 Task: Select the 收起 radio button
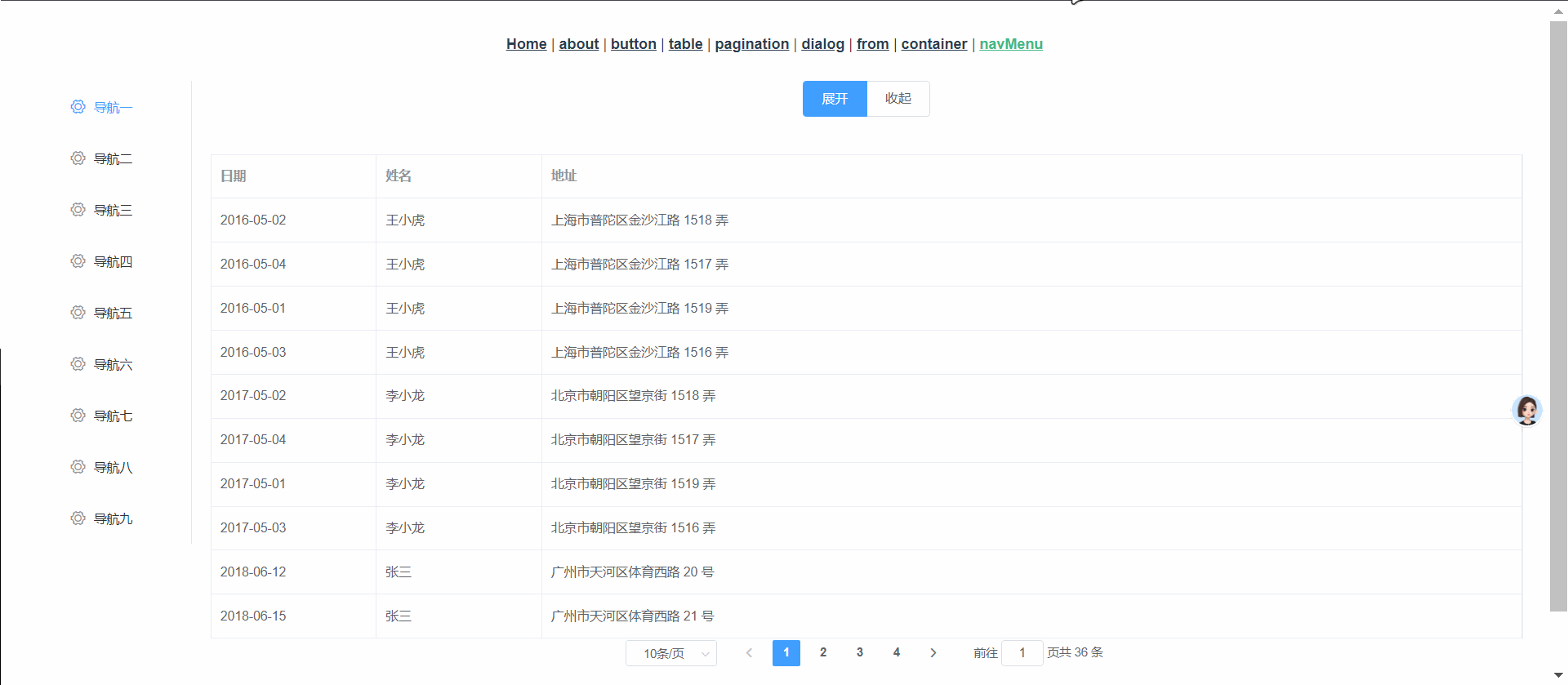(x=898, y=99)
